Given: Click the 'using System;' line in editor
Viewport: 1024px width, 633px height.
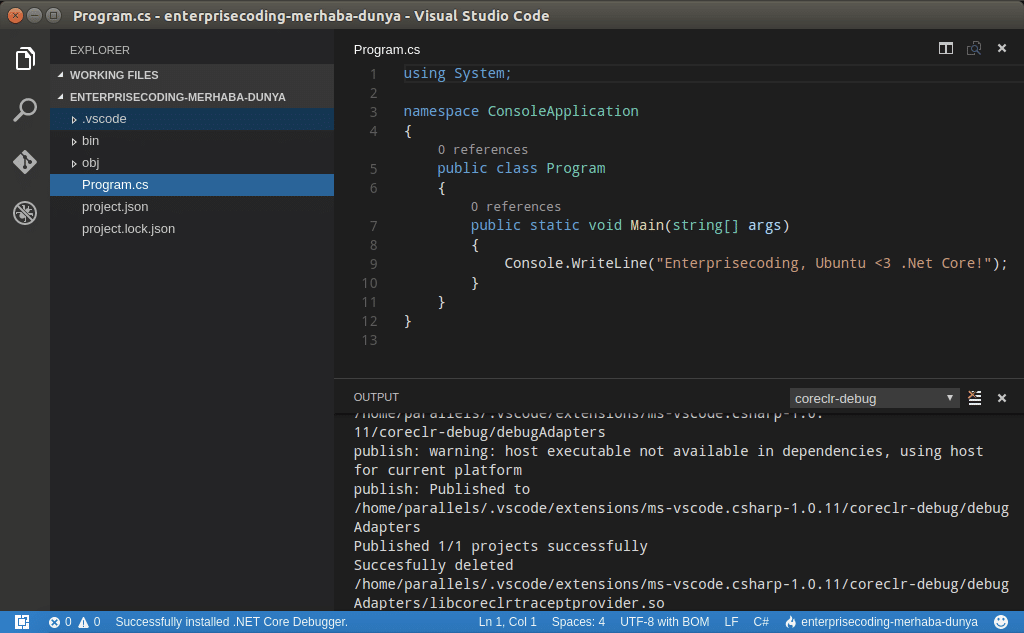Looking at the screenshot, I should pyautogui.click(x=457, y=73).
